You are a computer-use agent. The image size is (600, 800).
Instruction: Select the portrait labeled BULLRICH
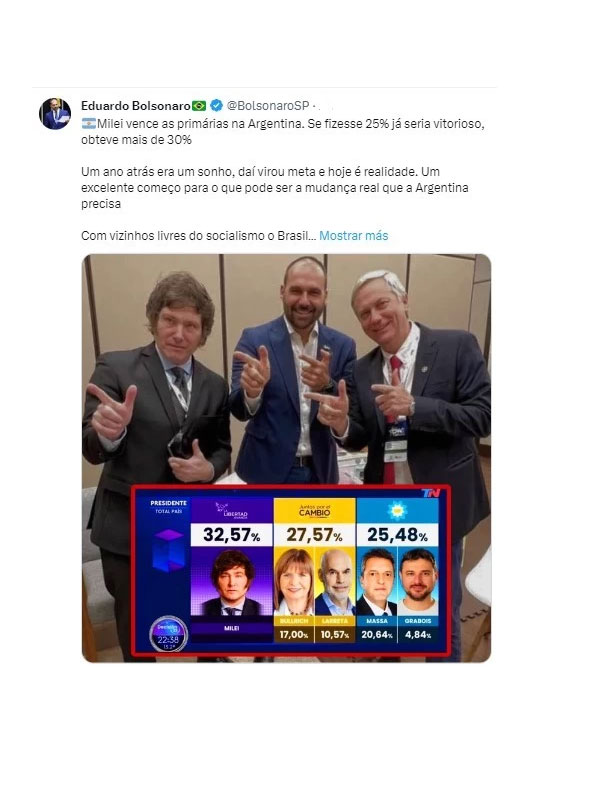click(294, 582)
